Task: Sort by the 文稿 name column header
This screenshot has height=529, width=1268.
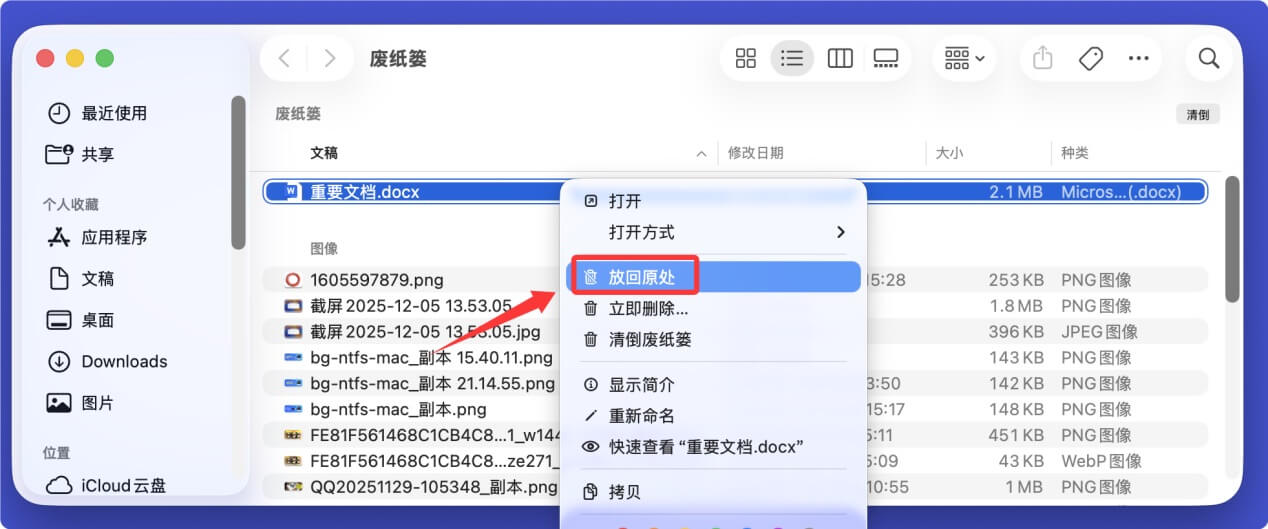Action: [324, 153]
